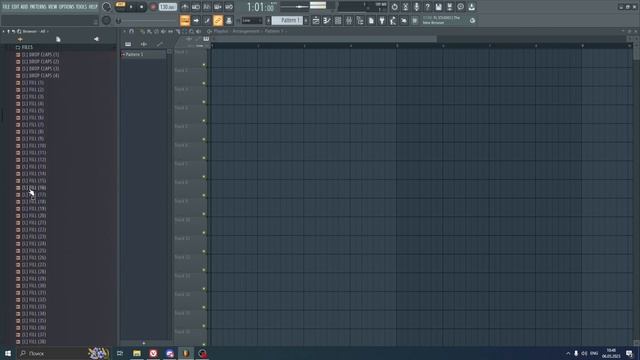Show hidden system tray icons chevron
This screenshot has width=640, height=360.
coord(568,353)
